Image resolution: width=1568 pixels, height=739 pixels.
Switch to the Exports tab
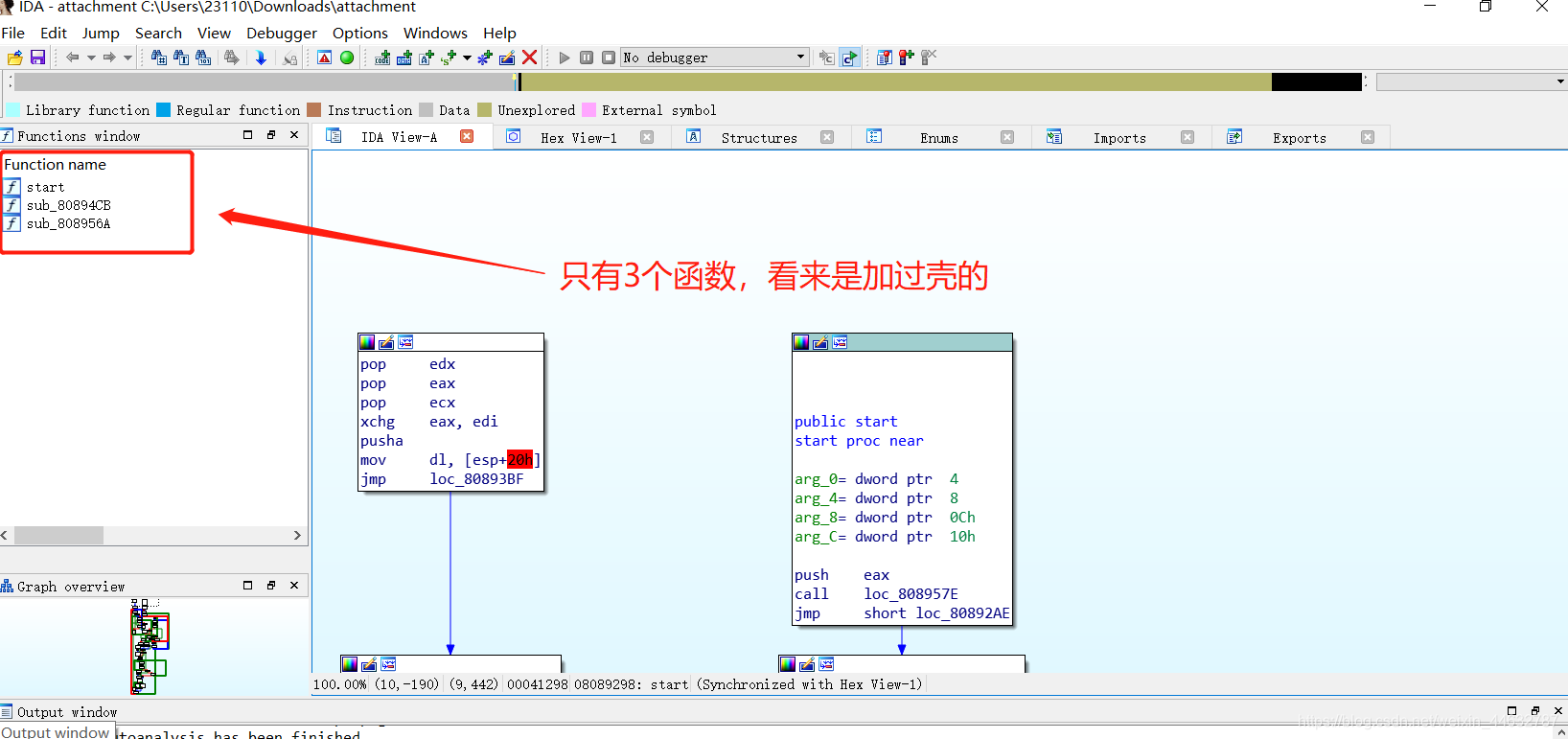point(1299,137)
